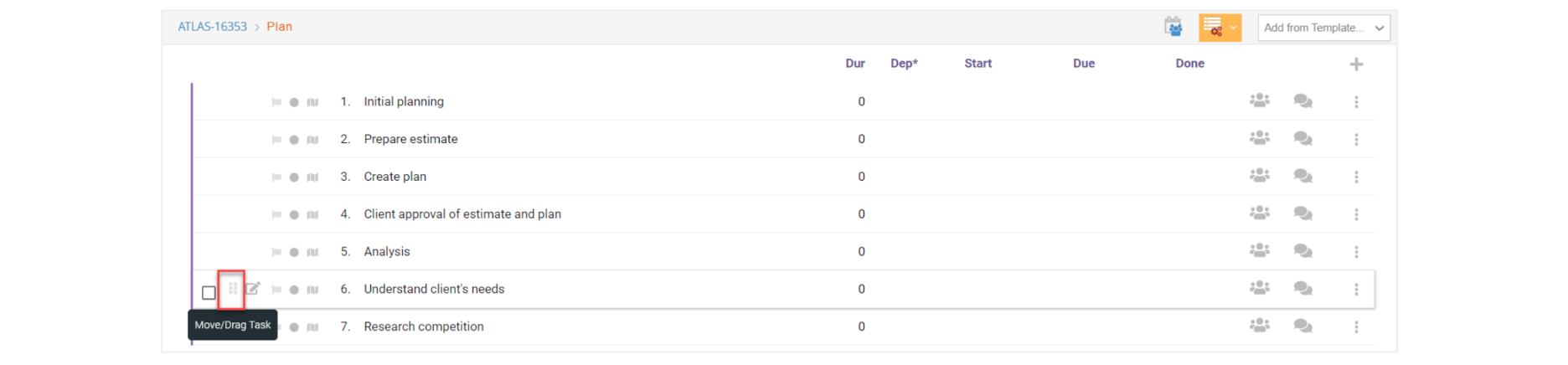Open three-dot menu for Analysis row
Viewport: 1568px width, 365px height.
tap(1356, 252)
